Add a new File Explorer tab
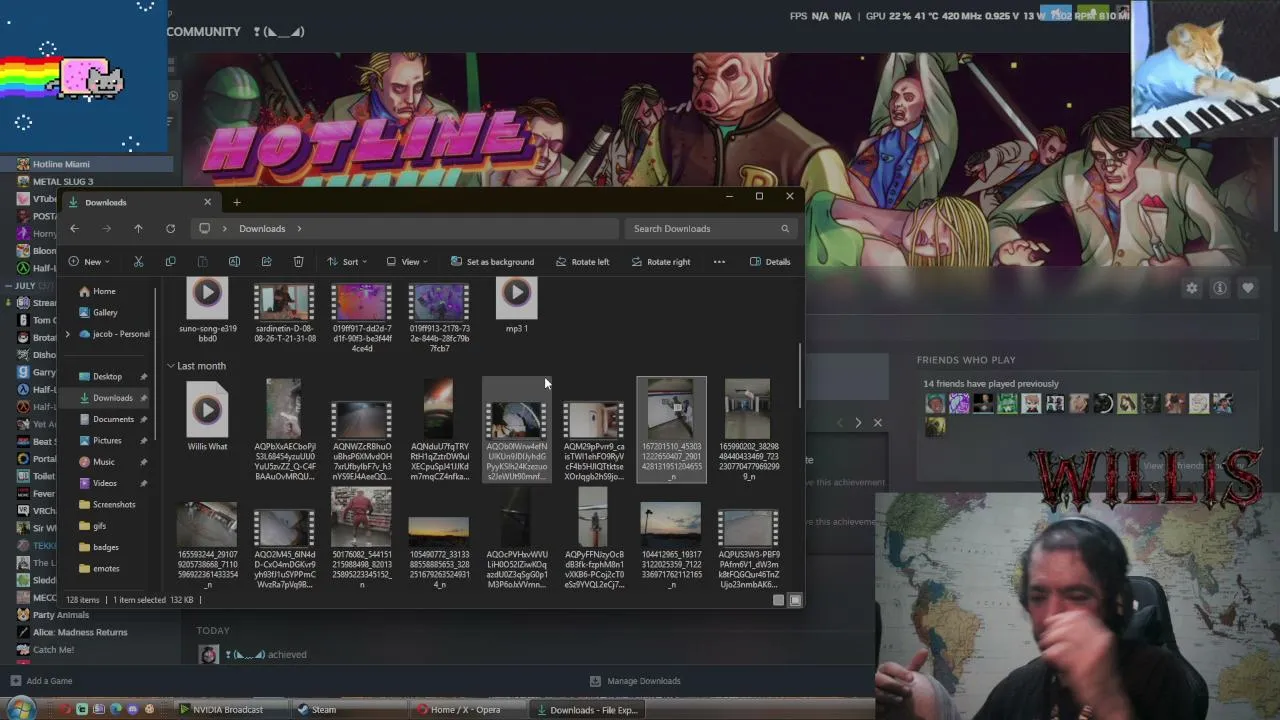 click(237, 202)
